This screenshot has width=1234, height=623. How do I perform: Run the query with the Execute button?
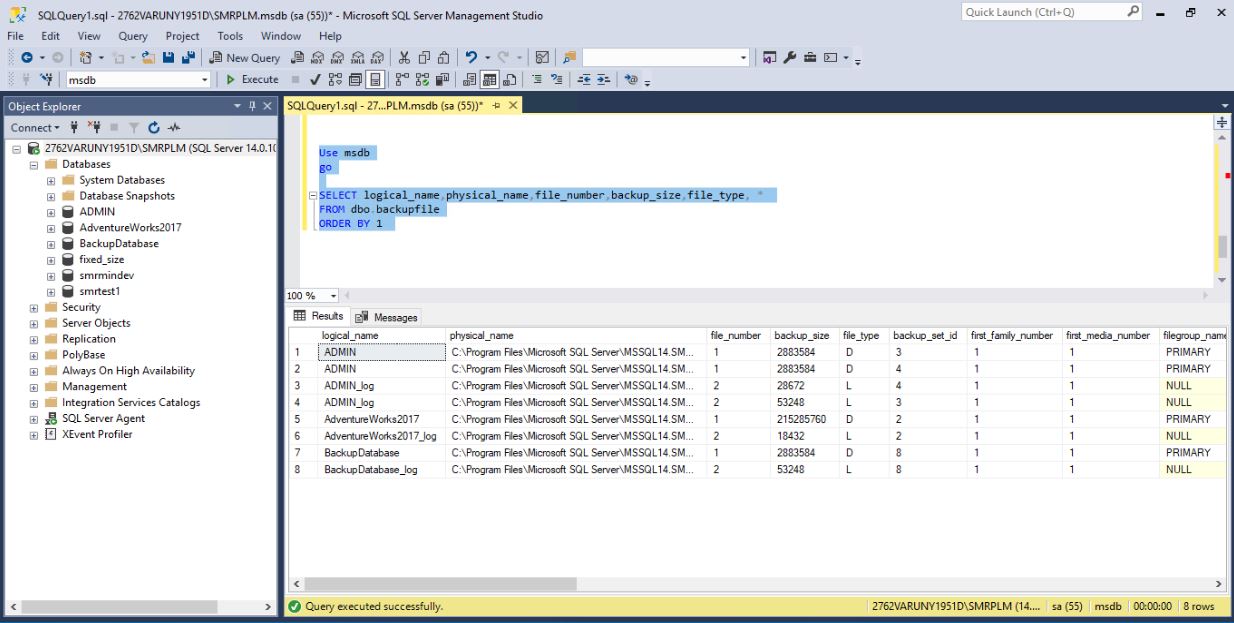click(x=252, y=80)
